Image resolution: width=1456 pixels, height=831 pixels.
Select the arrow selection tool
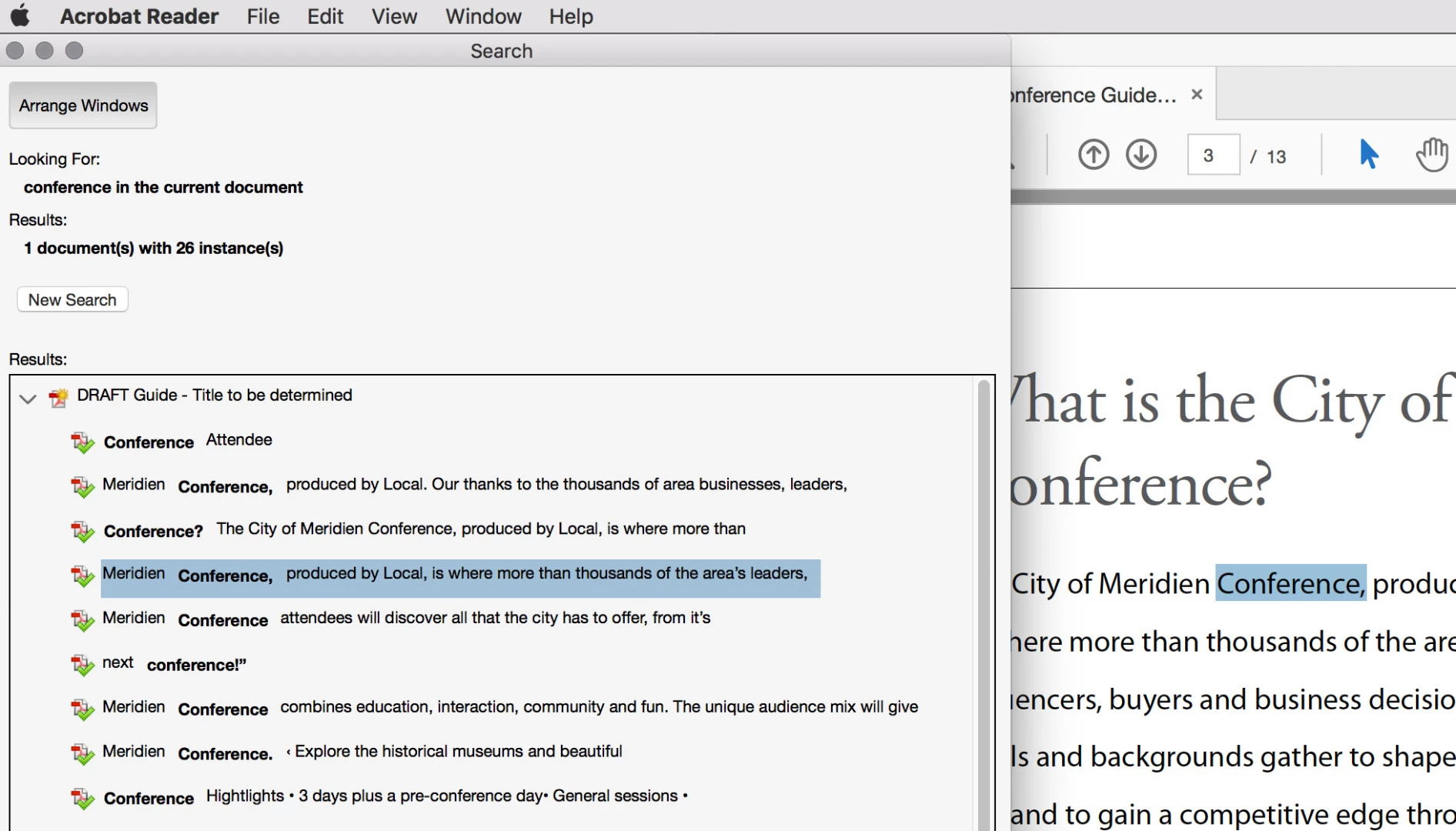(x=1368, y=154)
